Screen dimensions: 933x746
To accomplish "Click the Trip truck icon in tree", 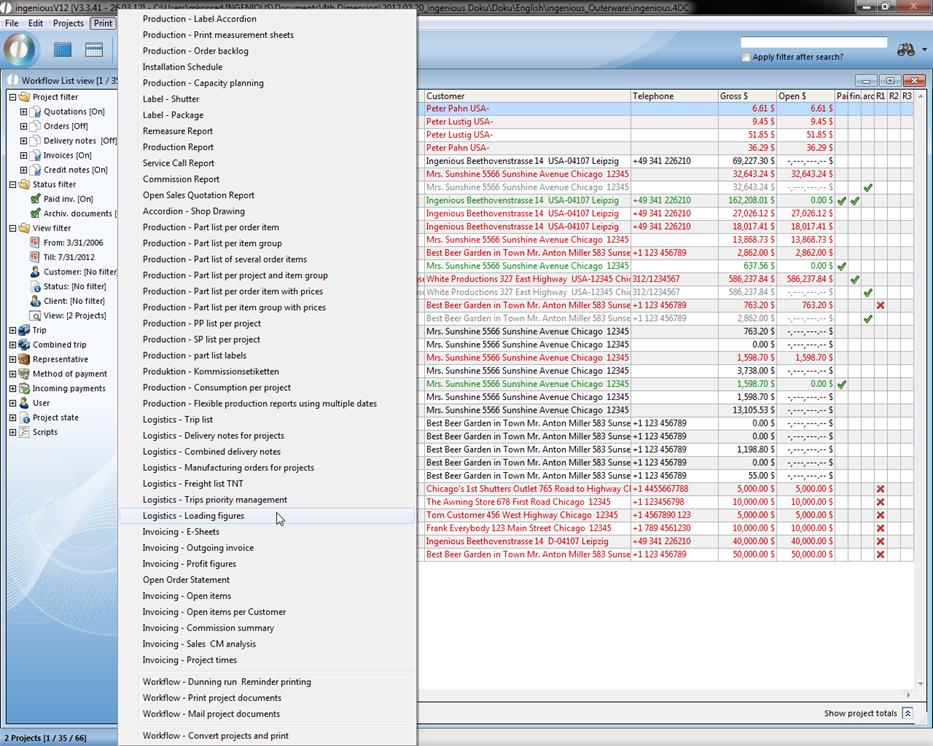I will 24,330.
